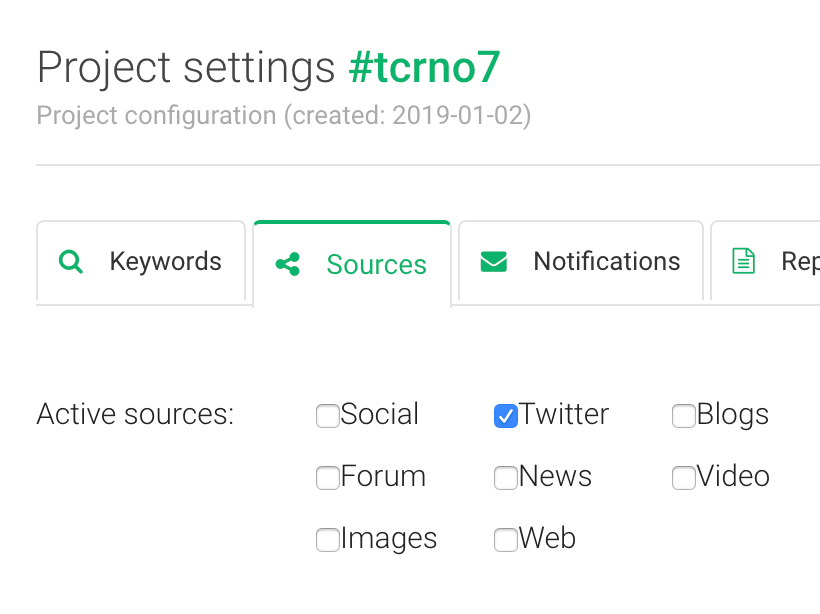Check the Images source checkbox
The width and height of the screenshot is (820, 614).
(327, 539)
